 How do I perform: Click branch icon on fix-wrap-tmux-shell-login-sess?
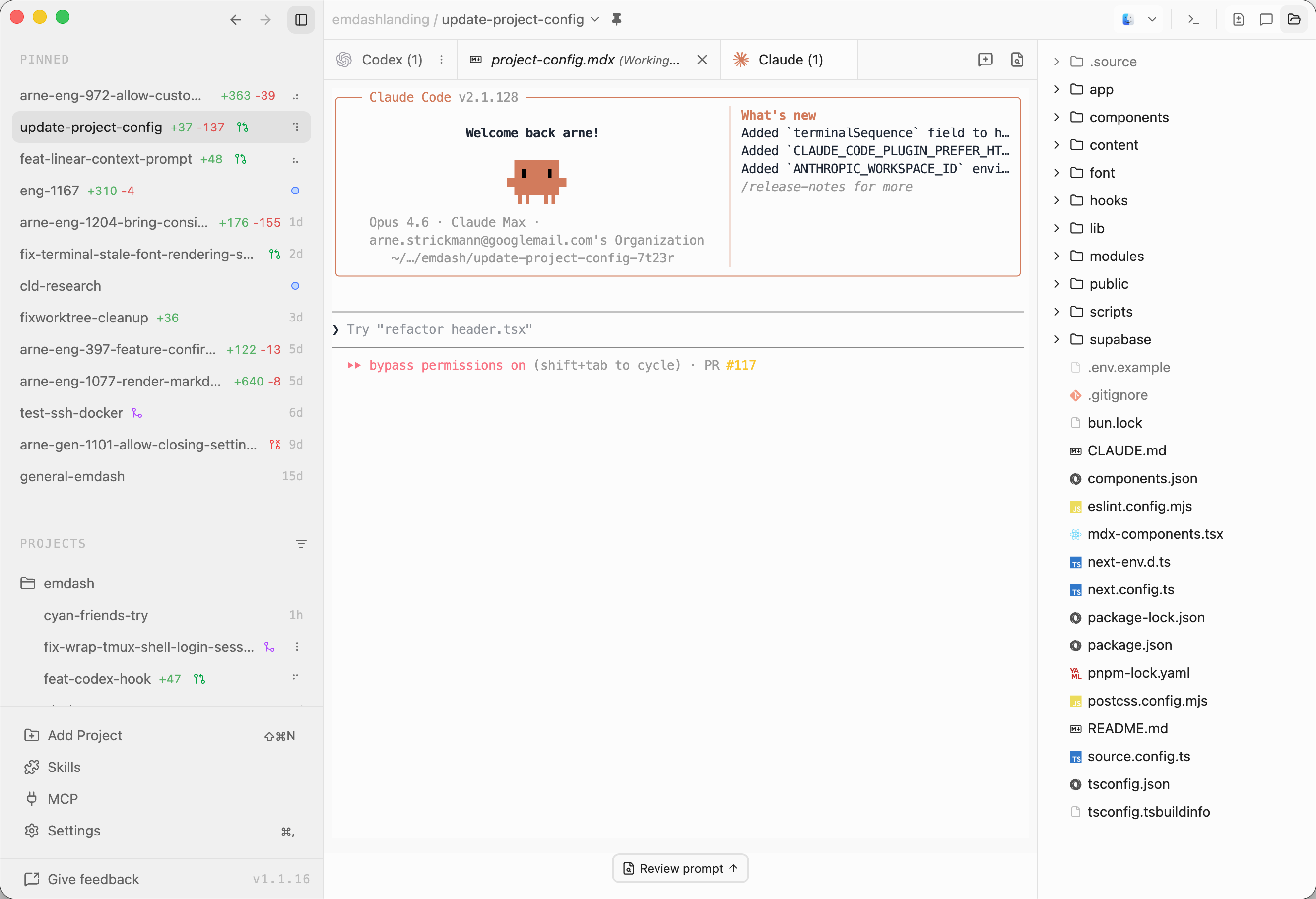tap(269, 646)
